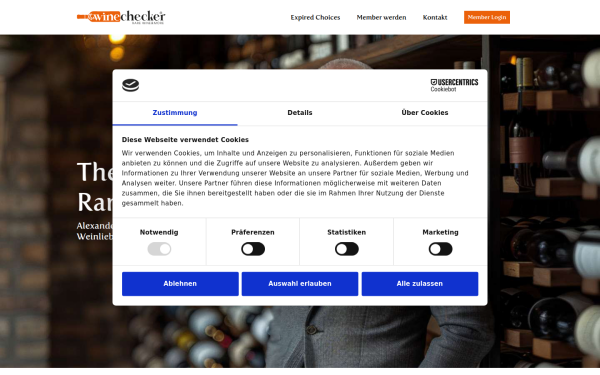
Task: Toggle the Notwendig cookies switch
Action: point(159,249)
